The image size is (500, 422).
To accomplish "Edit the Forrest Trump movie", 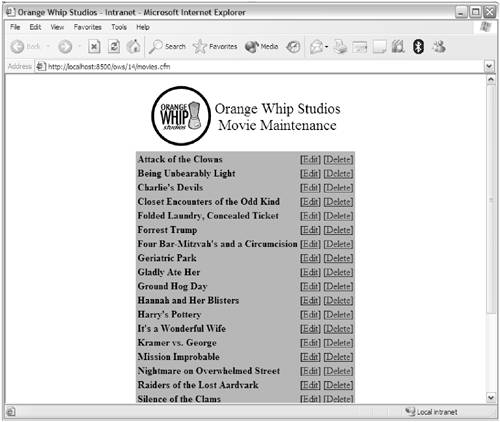I will (310, 230).
